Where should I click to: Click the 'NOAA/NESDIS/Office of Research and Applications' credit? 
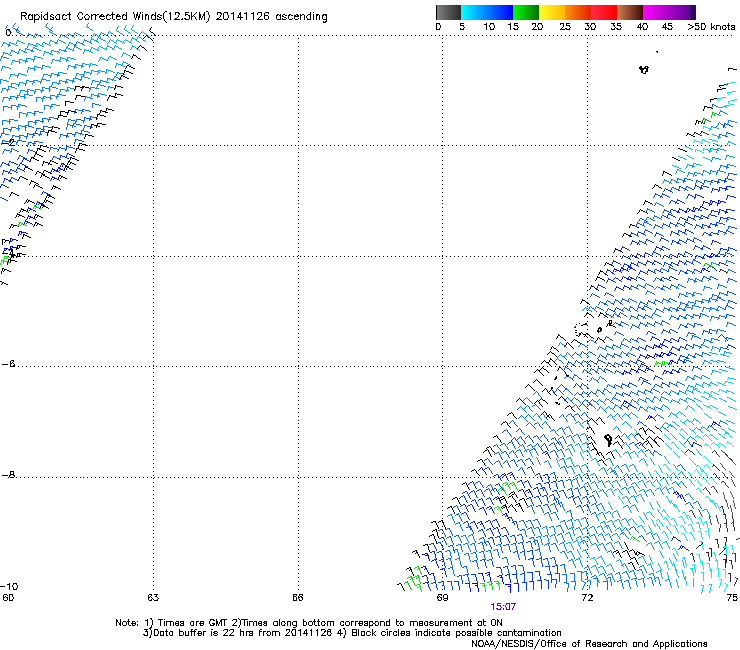click(x=589, y=644)
